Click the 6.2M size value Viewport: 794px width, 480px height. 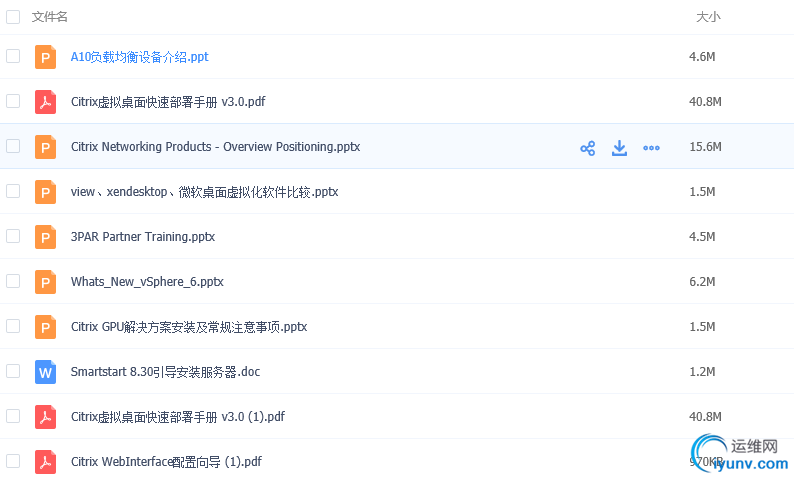(702, 282)
